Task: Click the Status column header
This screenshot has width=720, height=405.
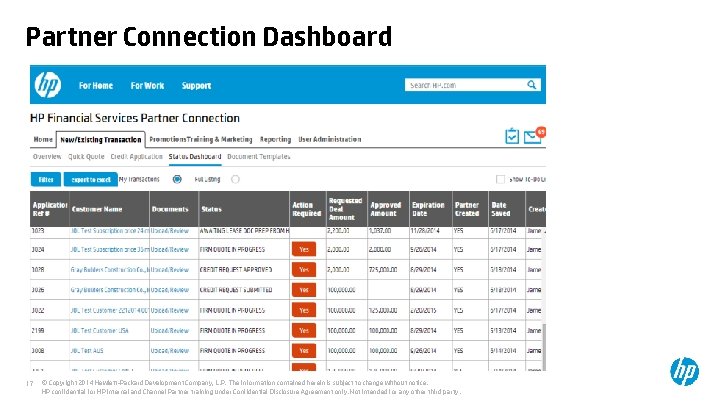Action: (244, 209)
